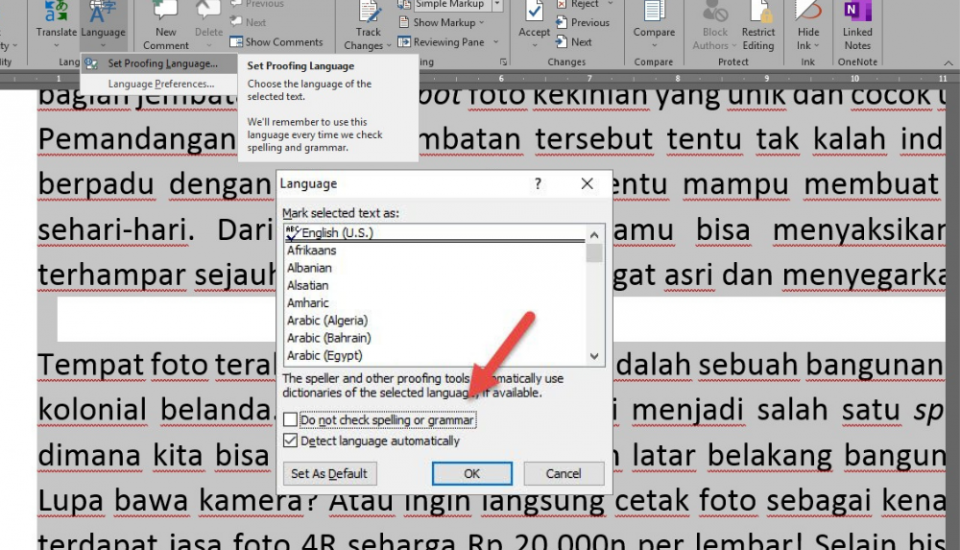Click the Language dialog help question mark
This screenshot has width=960, height=550.
[x=538, y=184]
